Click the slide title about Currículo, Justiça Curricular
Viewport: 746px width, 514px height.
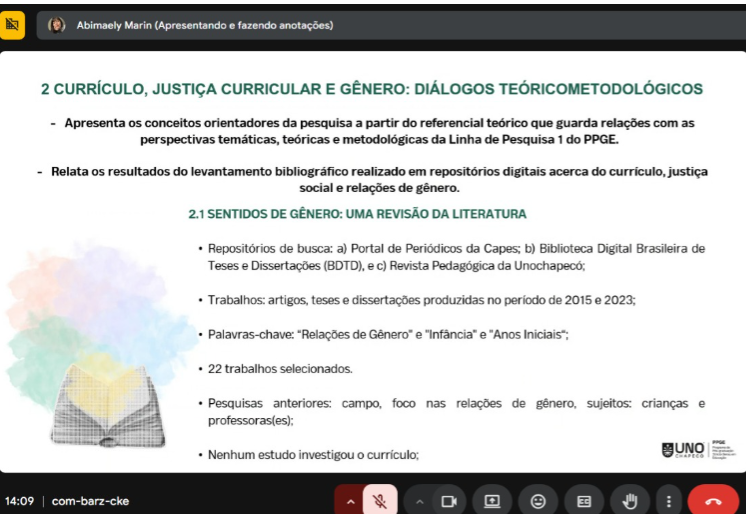(372, 89)
